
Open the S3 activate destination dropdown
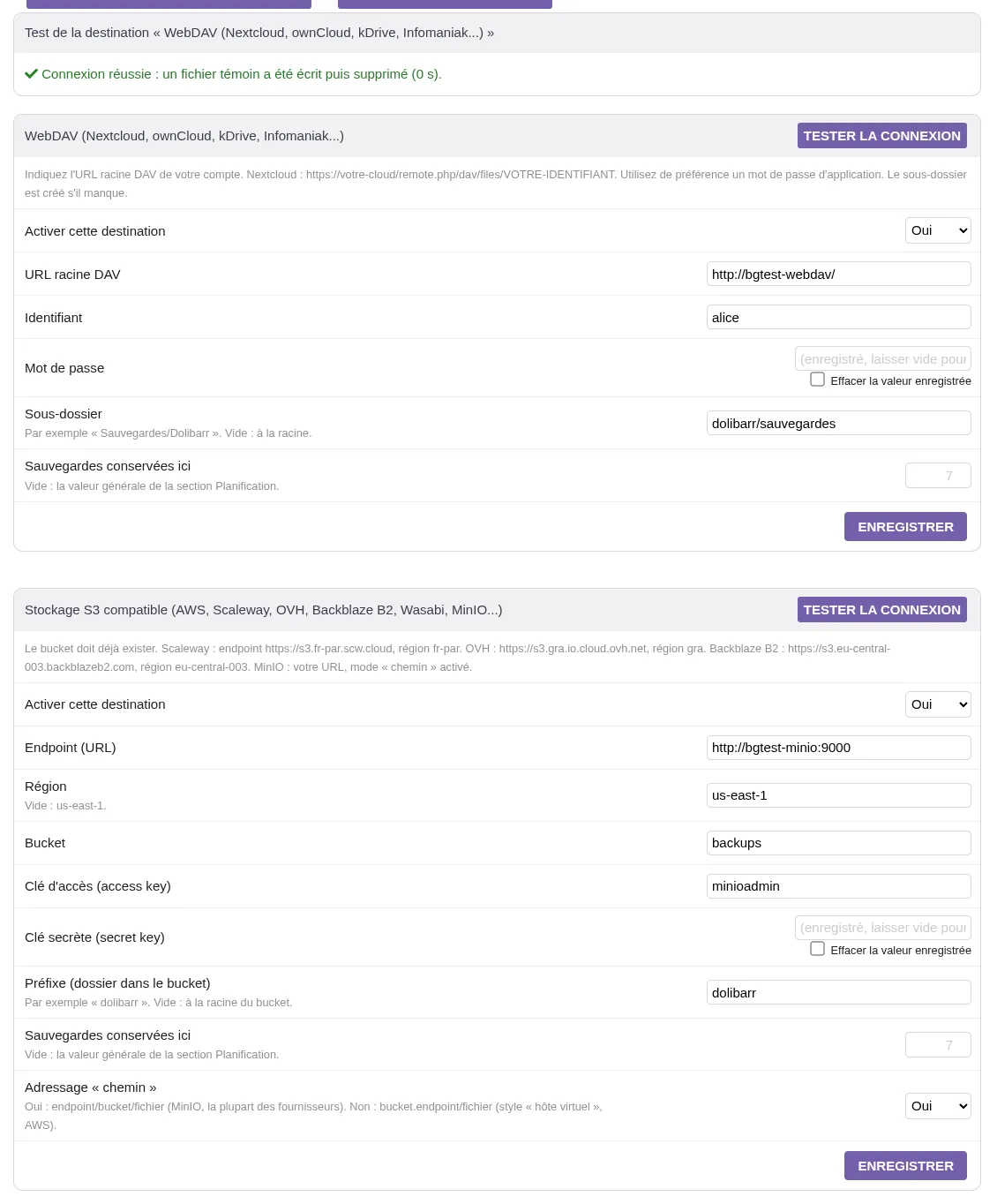(938, 704)
